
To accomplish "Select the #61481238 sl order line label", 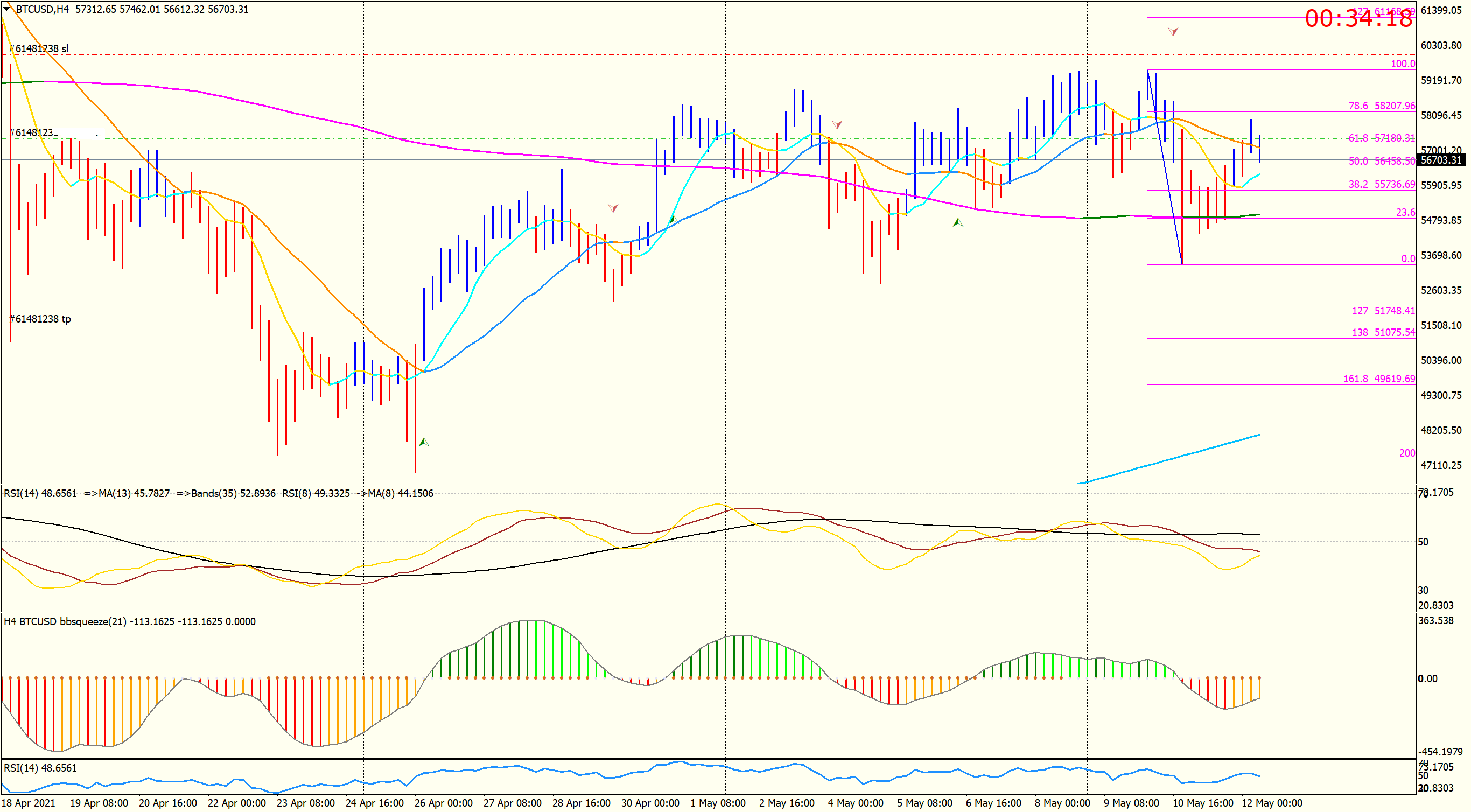I will tap(39, 48).
